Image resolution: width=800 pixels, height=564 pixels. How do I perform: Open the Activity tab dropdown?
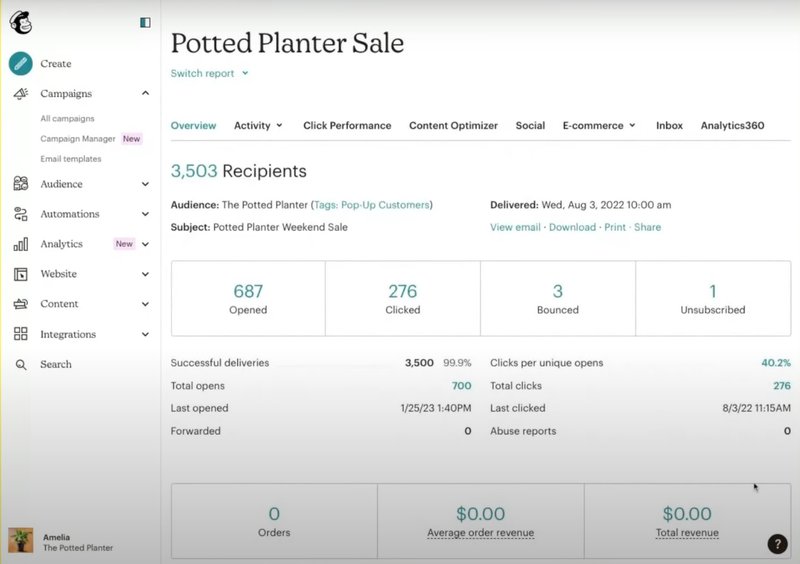(258, 126)
